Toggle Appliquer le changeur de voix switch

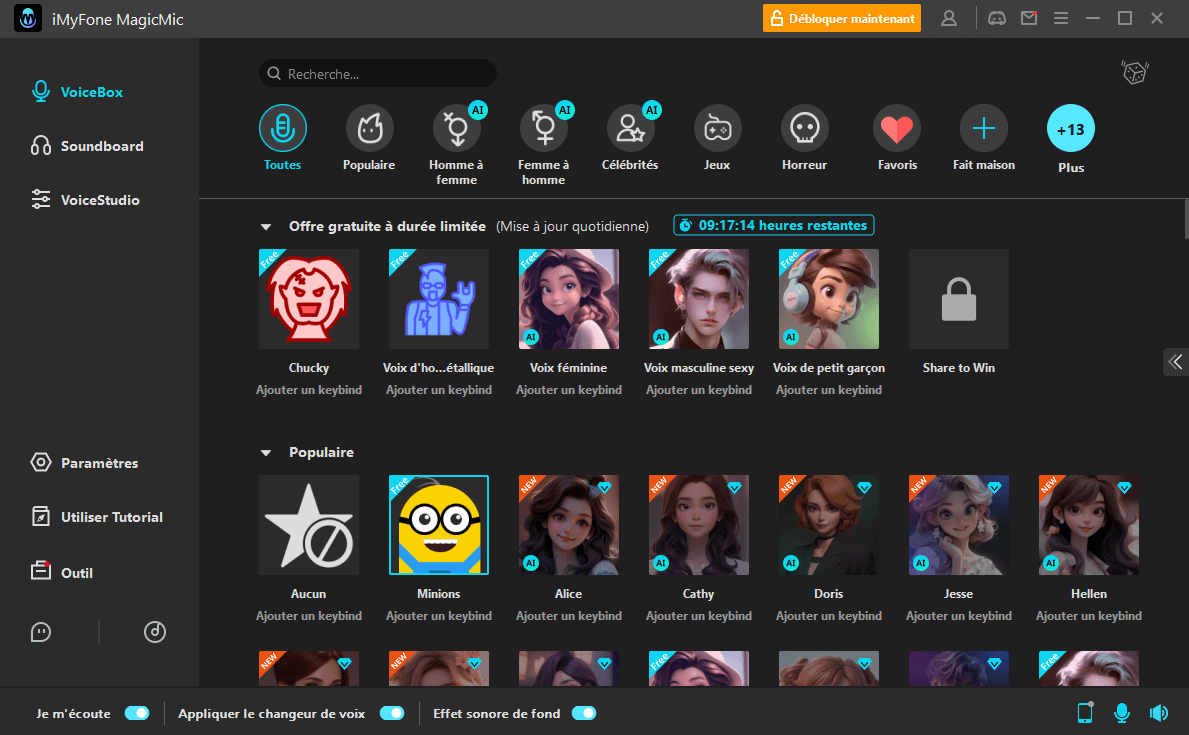coord(392,713)
